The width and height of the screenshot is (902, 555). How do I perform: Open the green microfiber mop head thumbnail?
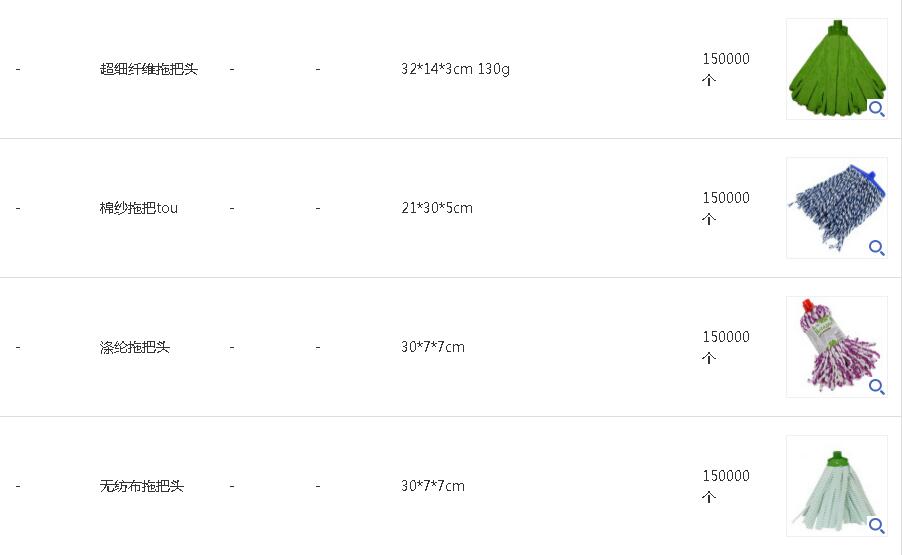coord(830,65)
